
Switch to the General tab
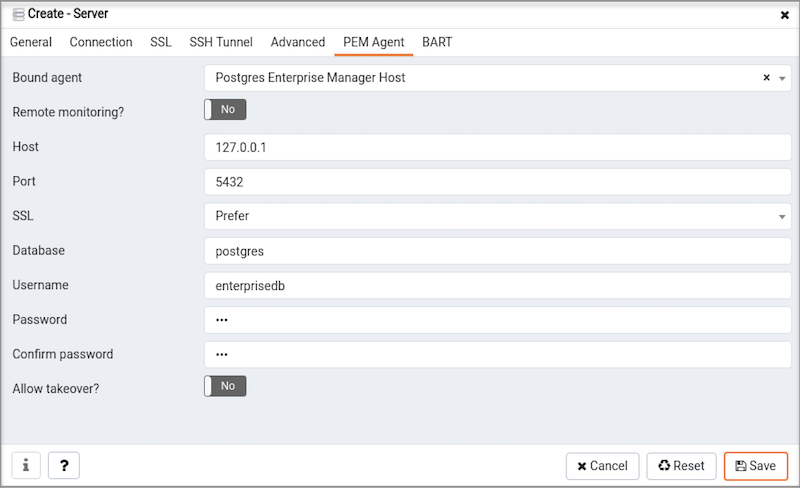pos(31,42)
